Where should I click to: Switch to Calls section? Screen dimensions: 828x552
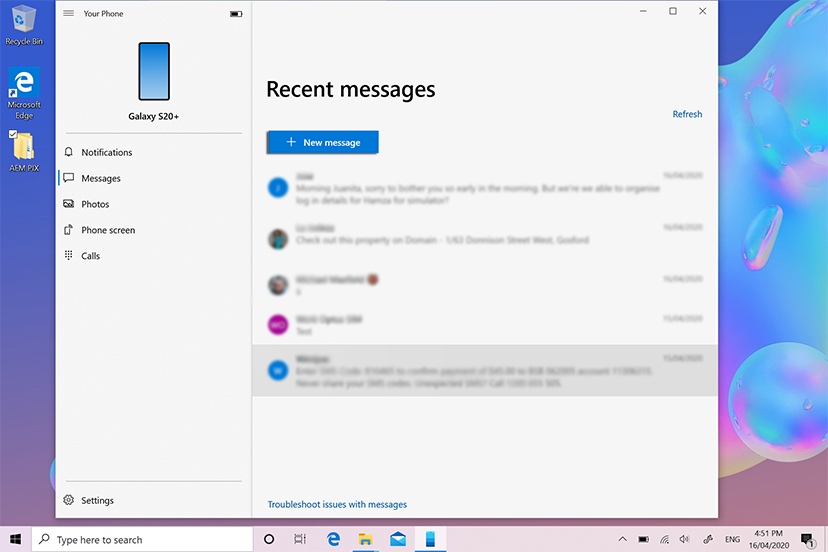click(x=153, y=256)
